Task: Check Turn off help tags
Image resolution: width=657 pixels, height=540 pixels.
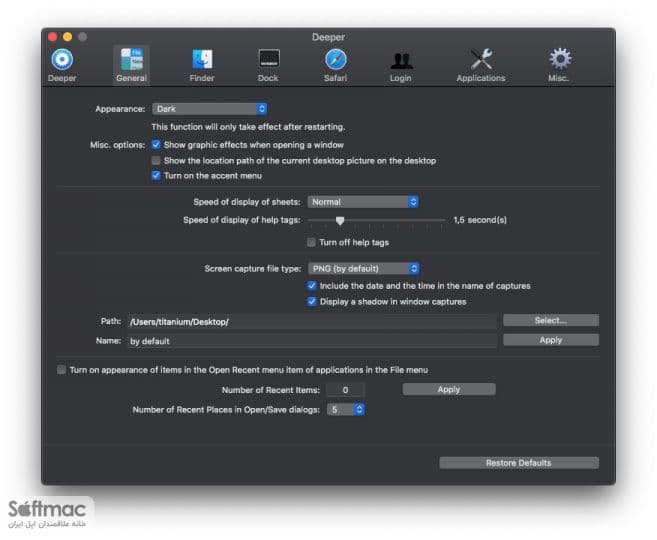Action: click(311, 242)
